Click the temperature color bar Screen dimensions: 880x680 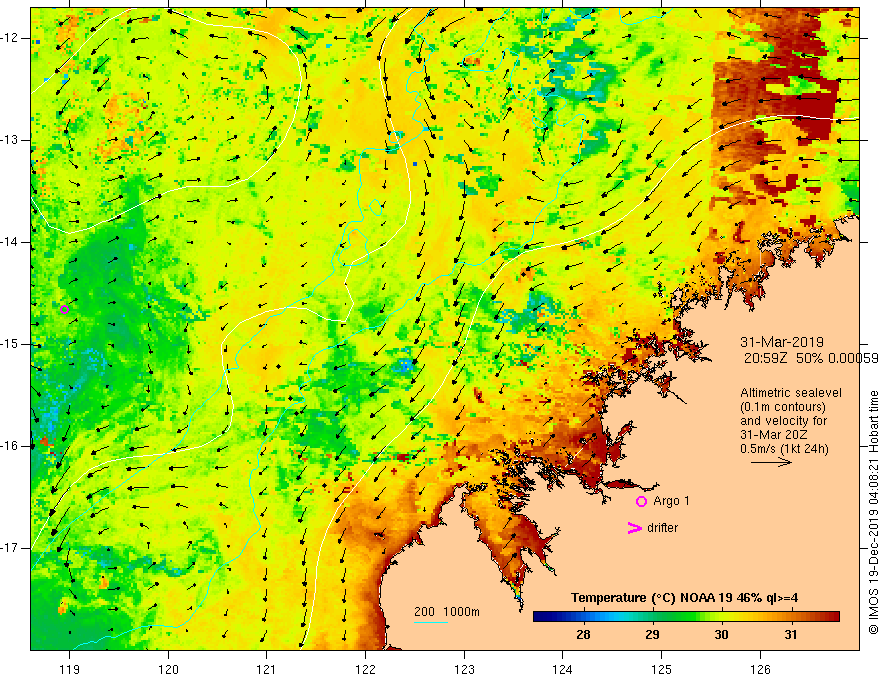coord(686,617)
